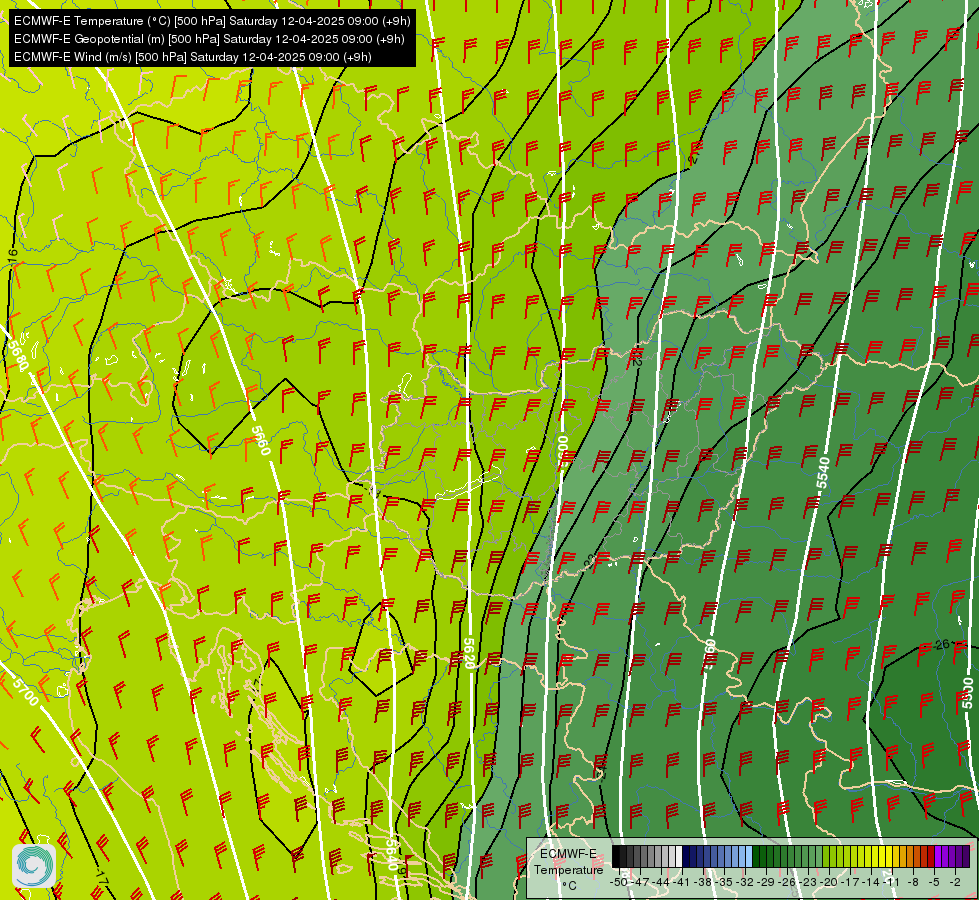Click the -29 tick label in the legend
The width and height of the screenshot is (979, 900).
pos(767,883)
